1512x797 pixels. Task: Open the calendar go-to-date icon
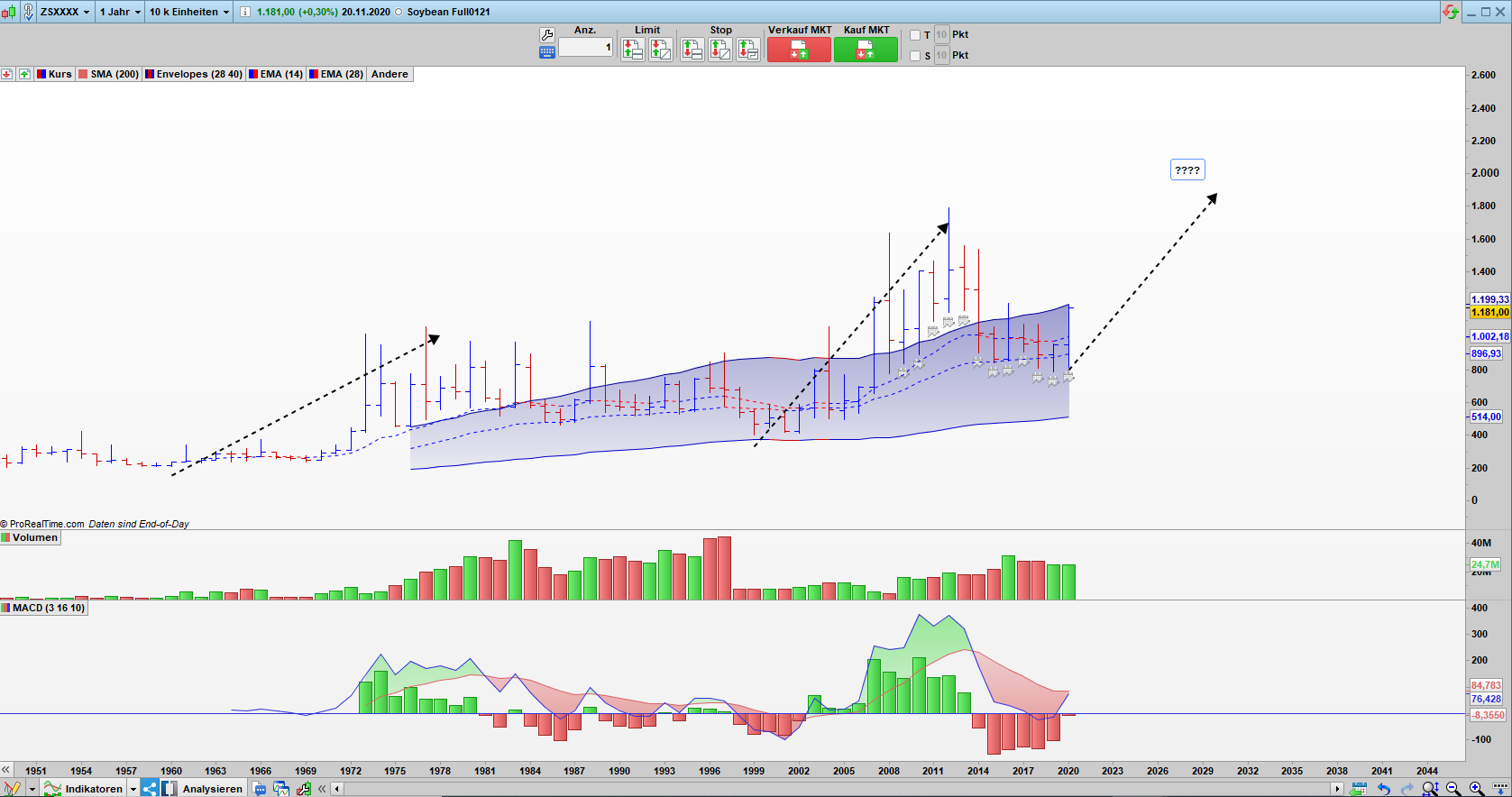[1359, 789]
